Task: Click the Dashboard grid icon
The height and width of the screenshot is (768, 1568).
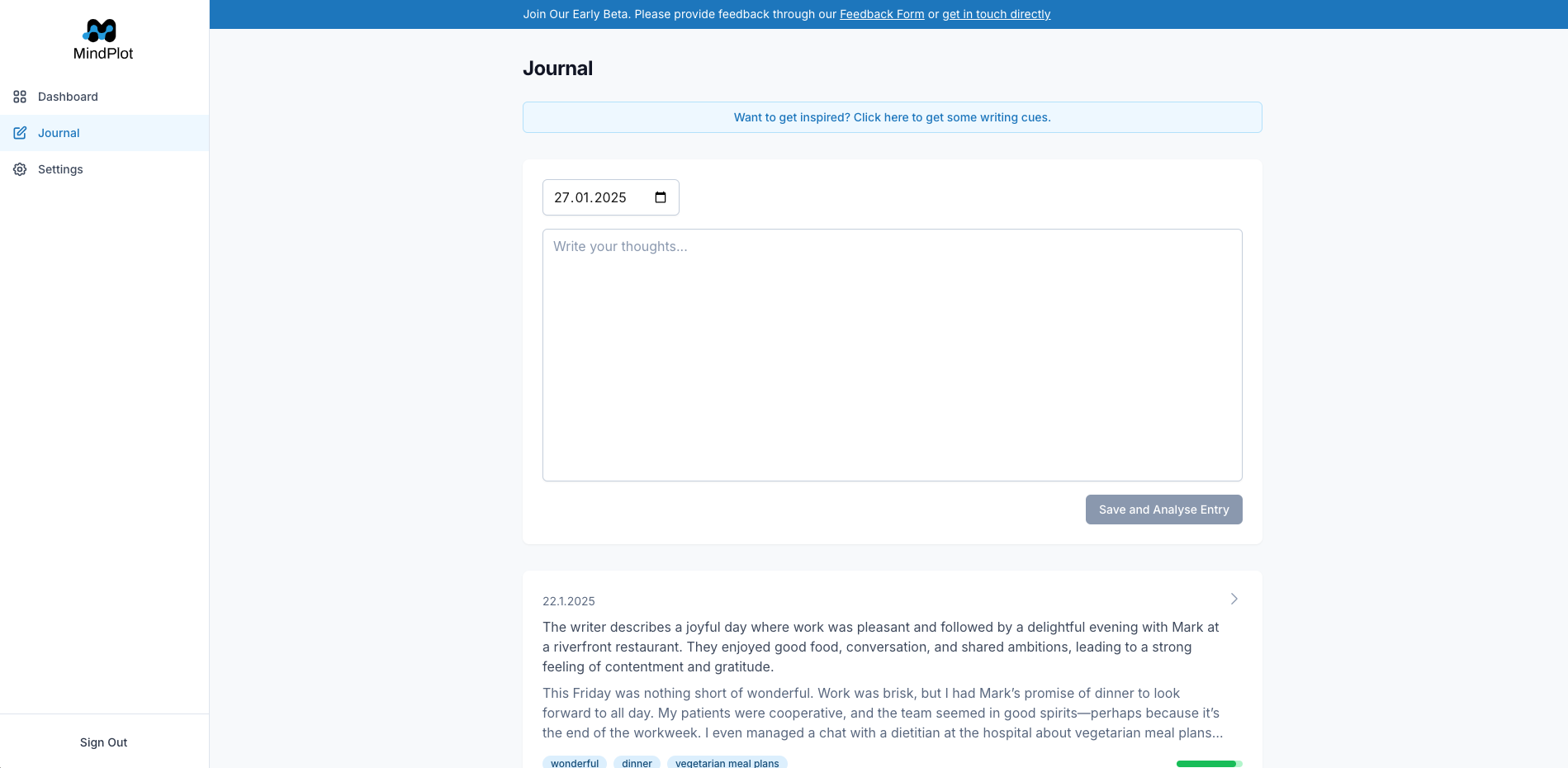Action: click(x=20, y=97)
